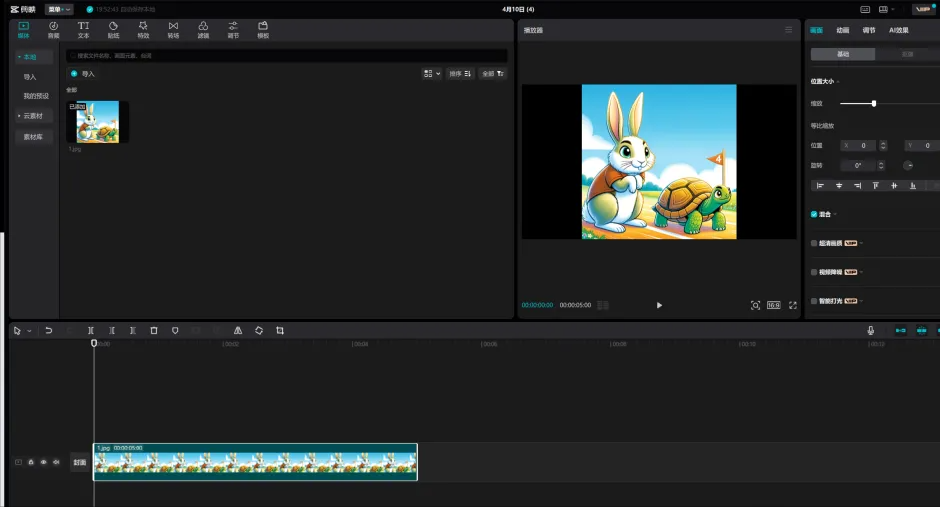This screenshot has height=507, width=940.
Task: Click the undo arrow in timeline toolbar
Action: [48, 330]
